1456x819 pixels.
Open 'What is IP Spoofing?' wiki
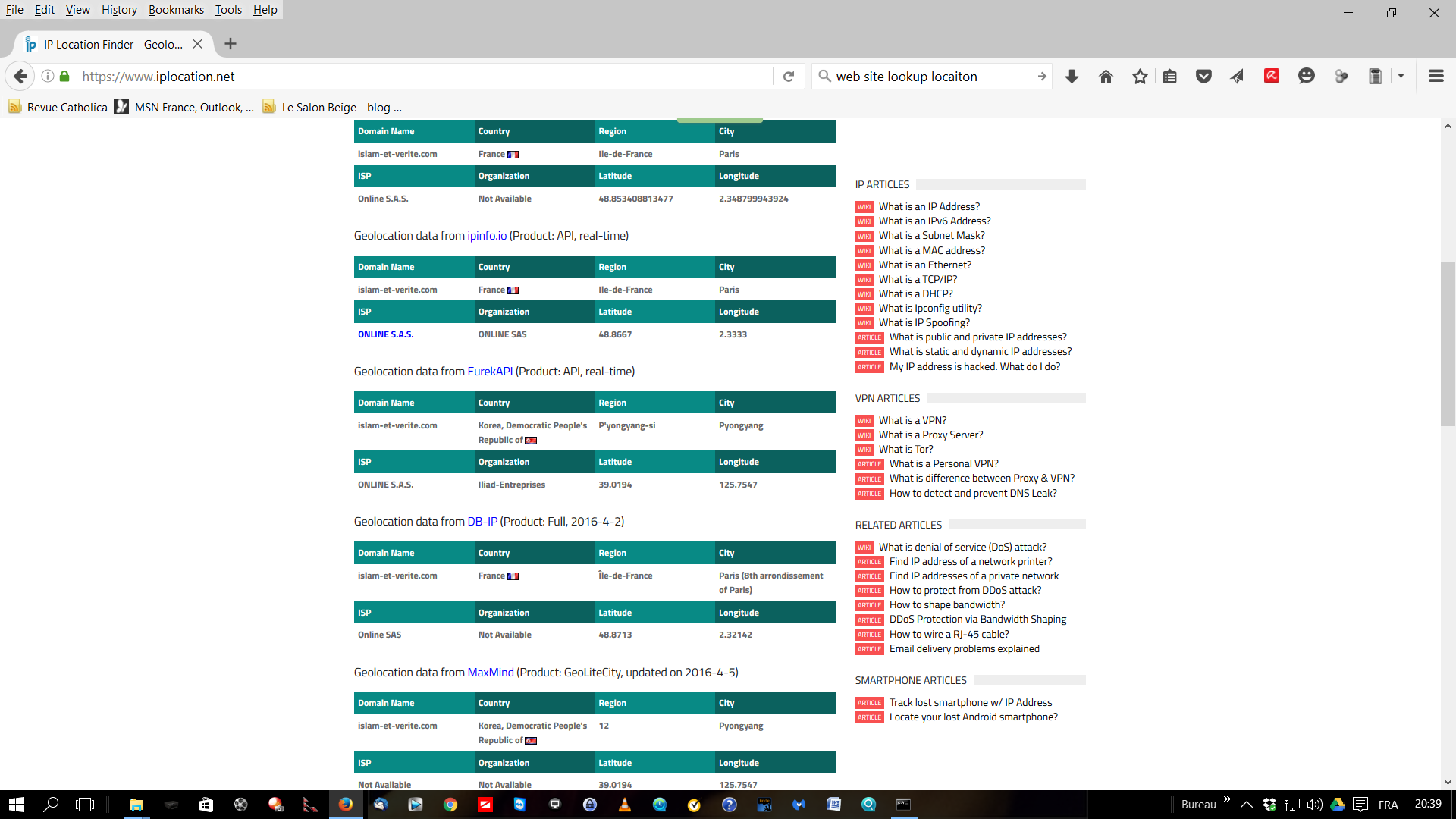pyautogui.click(x=924, y=322)
